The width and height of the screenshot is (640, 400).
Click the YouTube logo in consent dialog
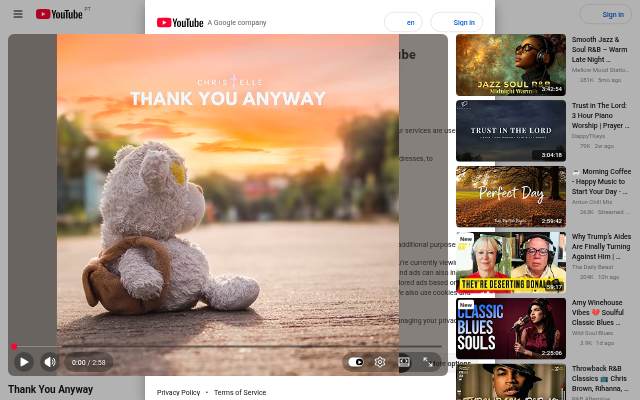point(180,23)
